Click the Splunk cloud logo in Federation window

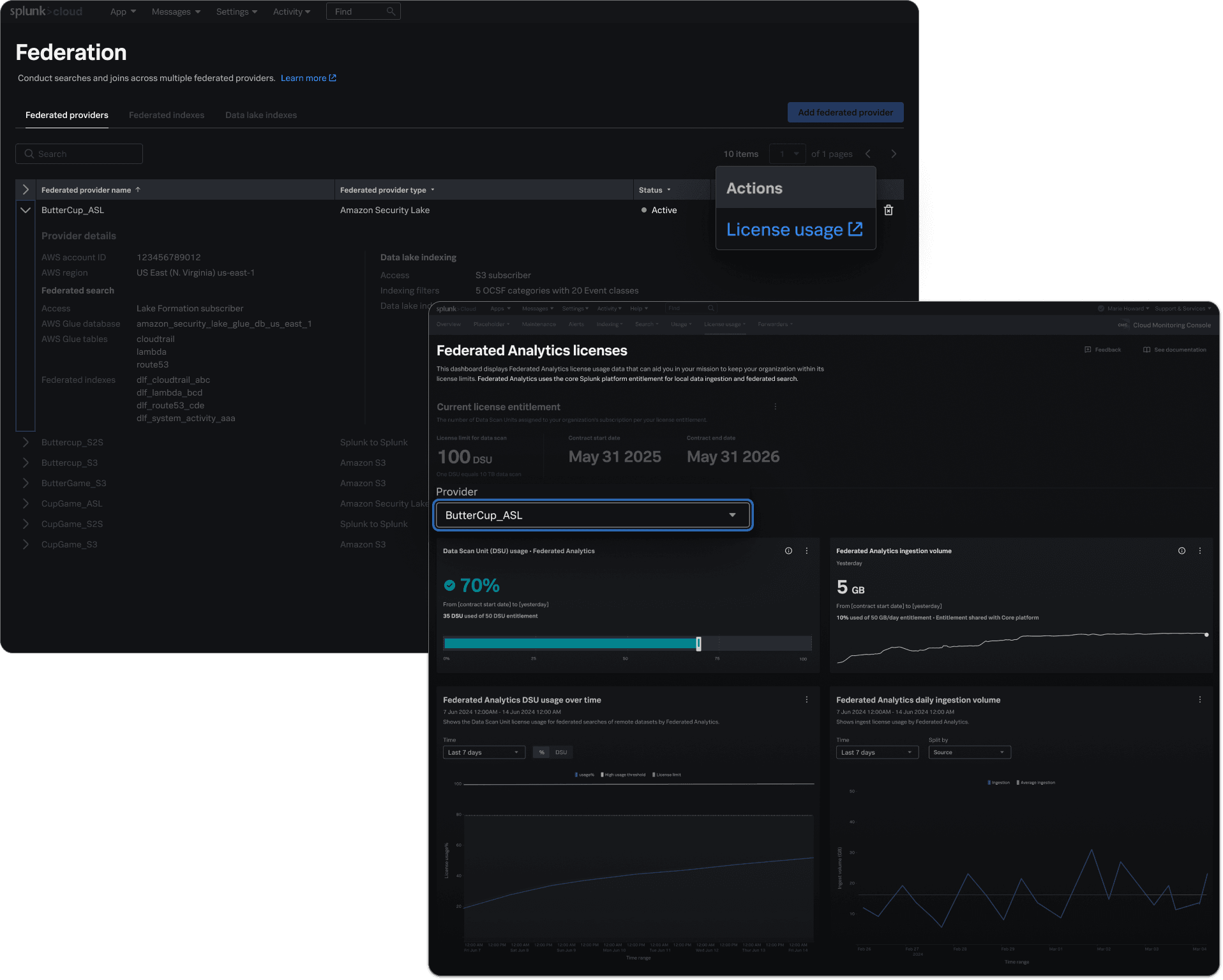click(x=46, y=11)
